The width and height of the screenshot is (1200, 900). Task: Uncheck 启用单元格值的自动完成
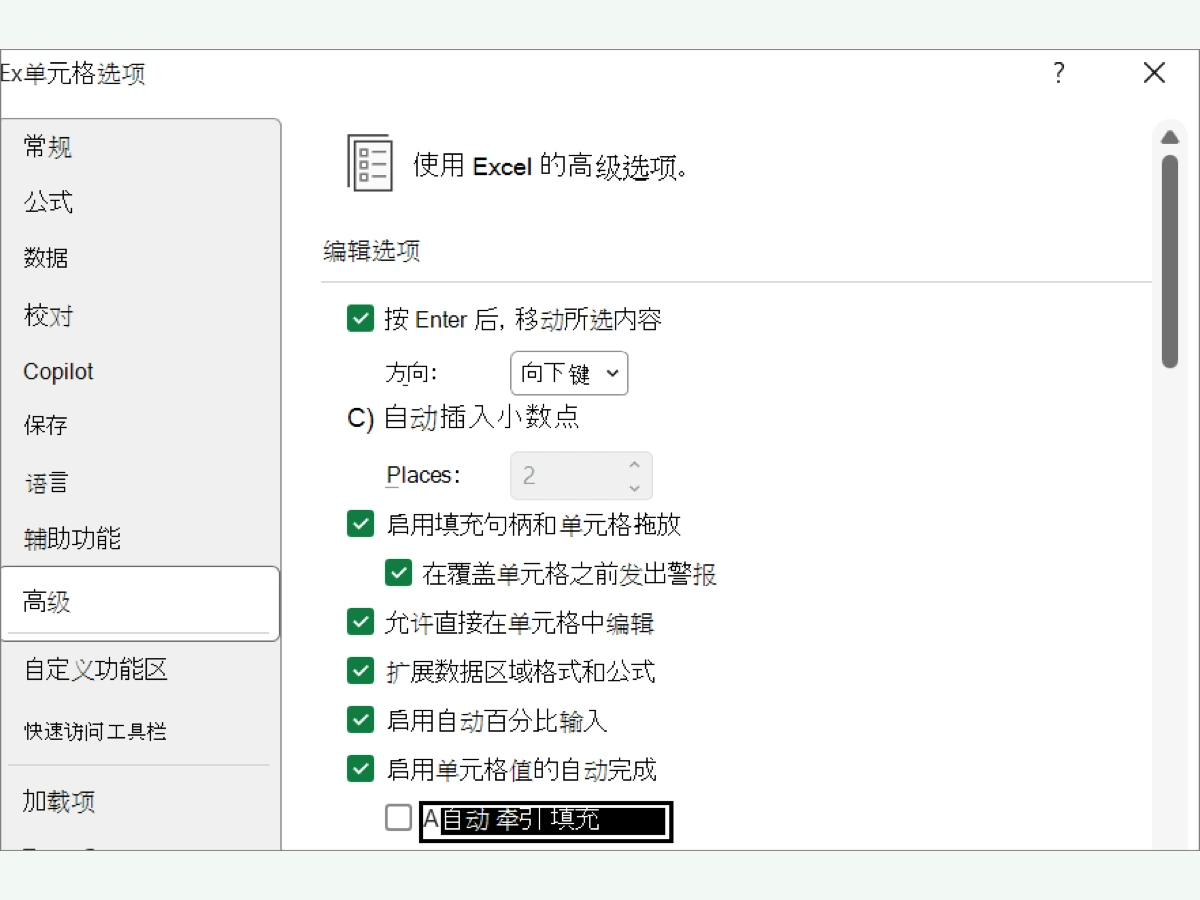point(360,769)
